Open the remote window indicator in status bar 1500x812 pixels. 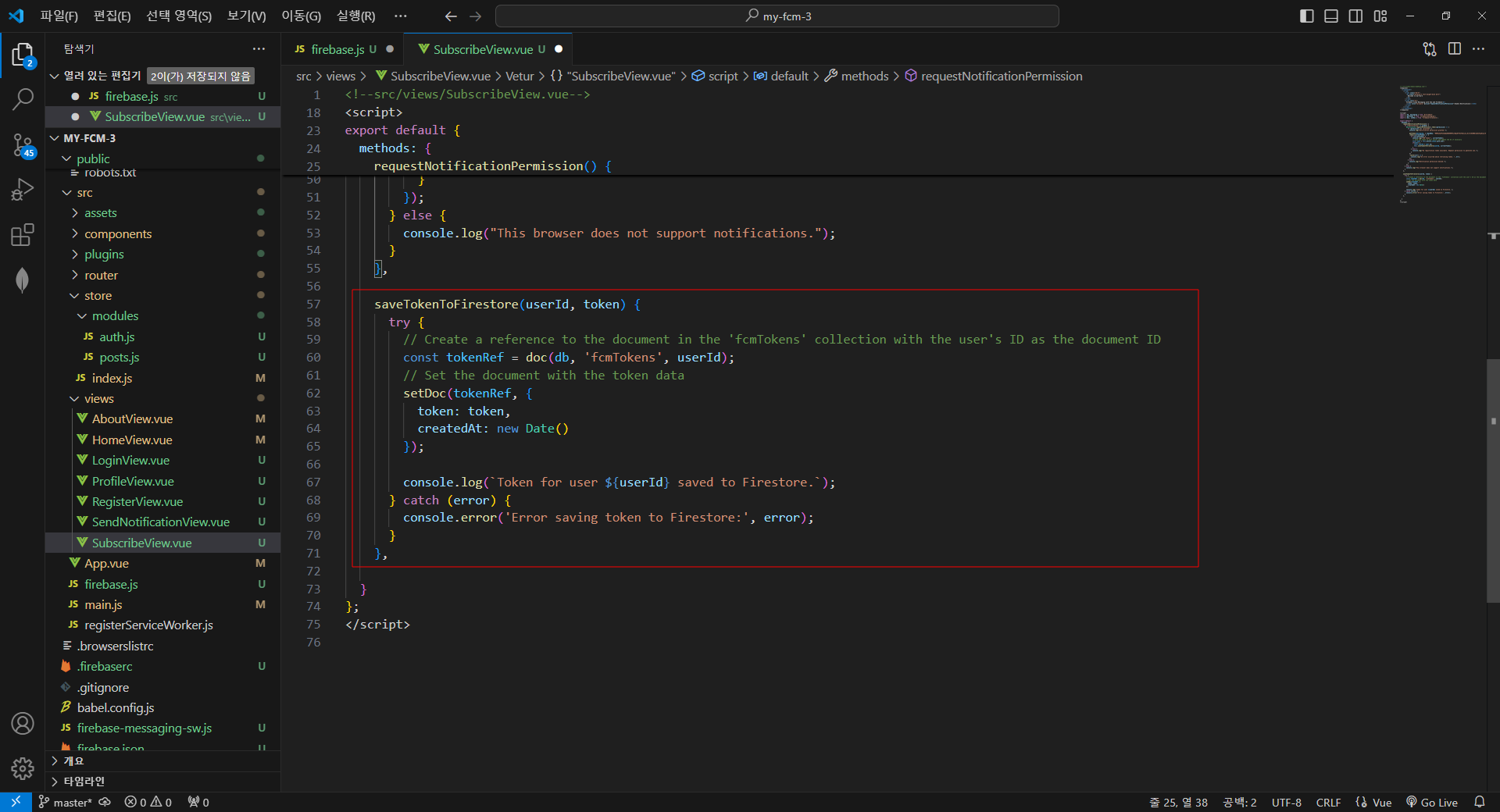(x=16, y=802)
